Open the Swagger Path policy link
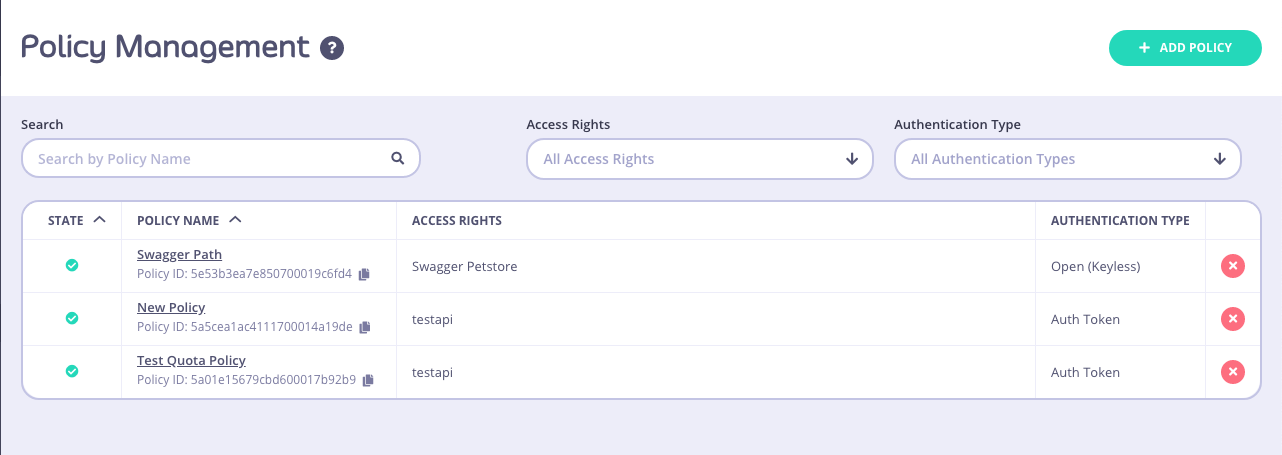 [x=179, y=255]
